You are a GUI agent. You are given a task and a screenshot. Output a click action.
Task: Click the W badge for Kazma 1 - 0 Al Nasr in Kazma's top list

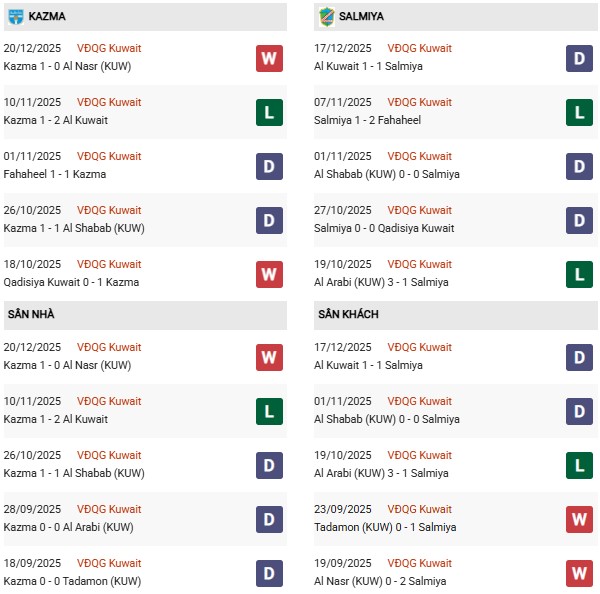269,58
